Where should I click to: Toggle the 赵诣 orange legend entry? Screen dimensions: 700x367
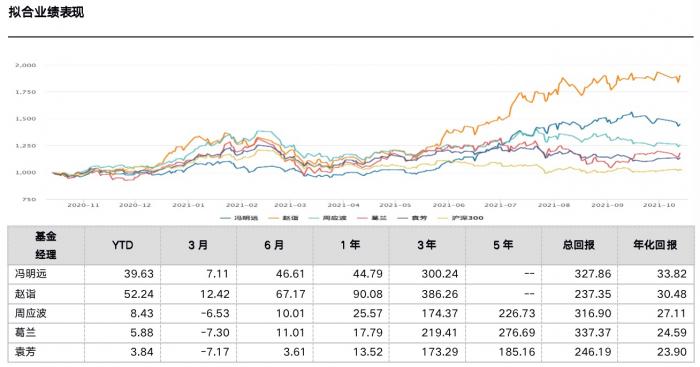(283, 218)
